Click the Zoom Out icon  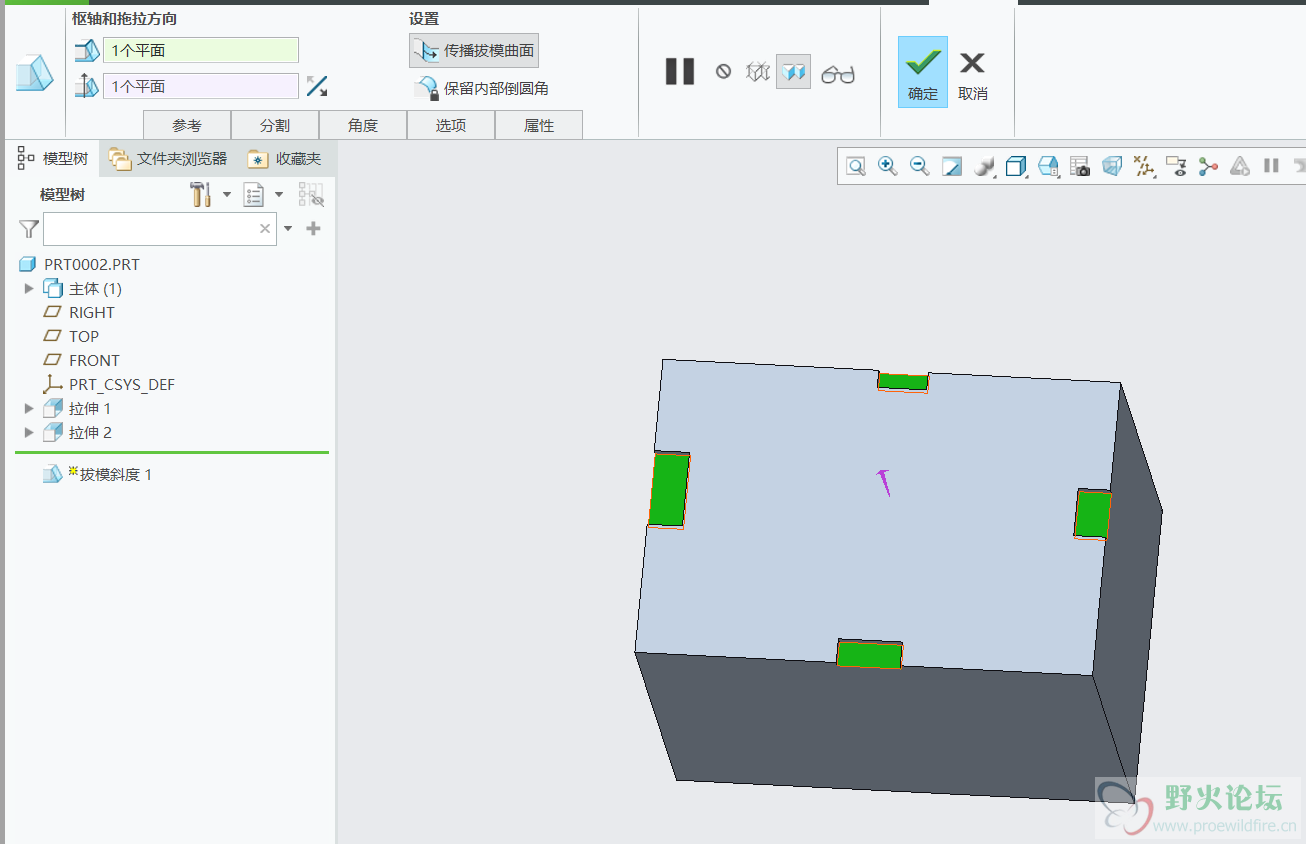[919, 166]
